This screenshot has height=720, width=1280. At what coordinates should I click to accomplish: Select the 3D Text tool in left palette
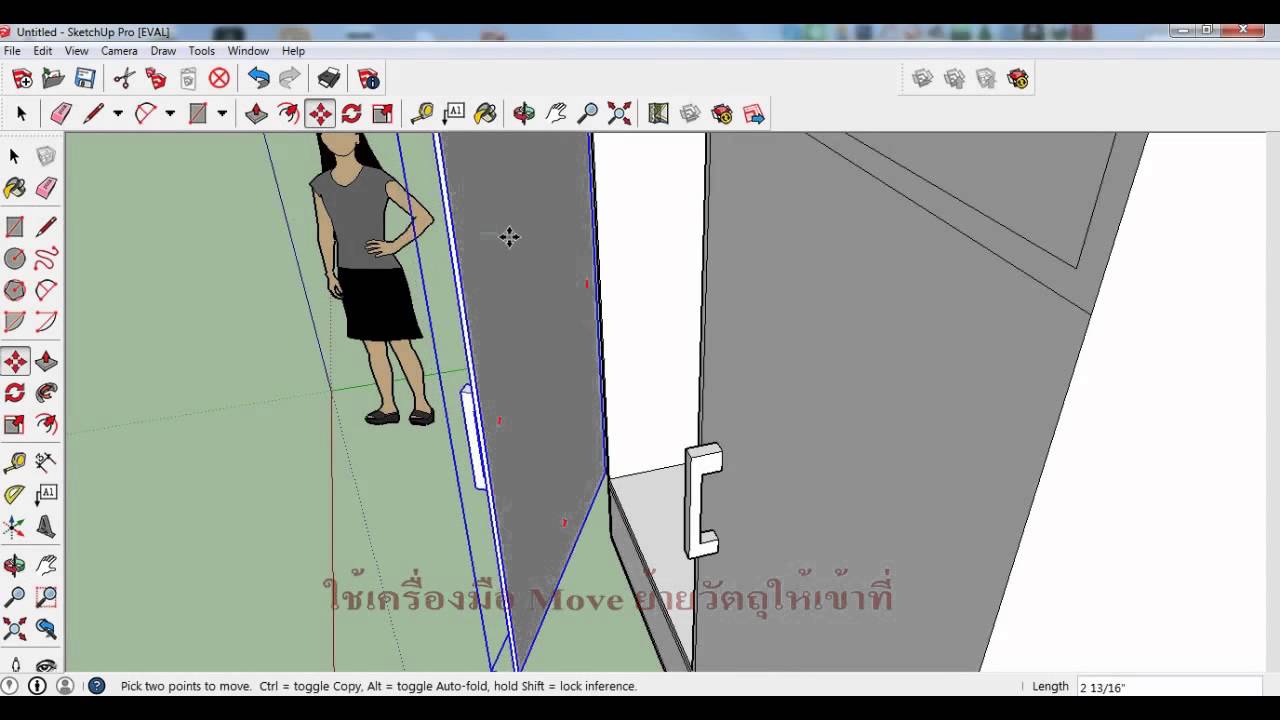coord(46,526)
